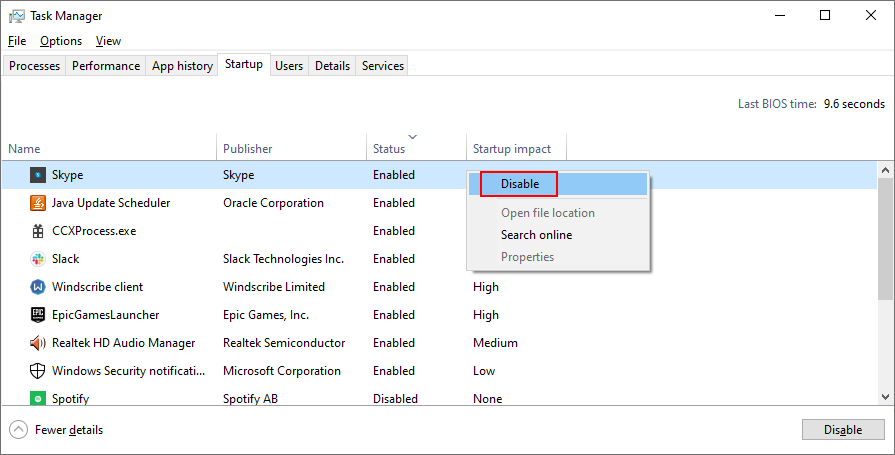Open the Services tab
The width and height of the screenshot is (895, 455).
point(382,66)
